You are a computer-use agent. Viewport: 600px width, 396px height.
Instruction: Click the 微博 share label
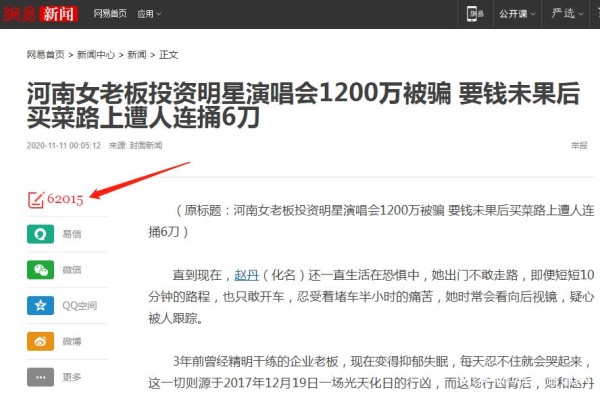72,341
